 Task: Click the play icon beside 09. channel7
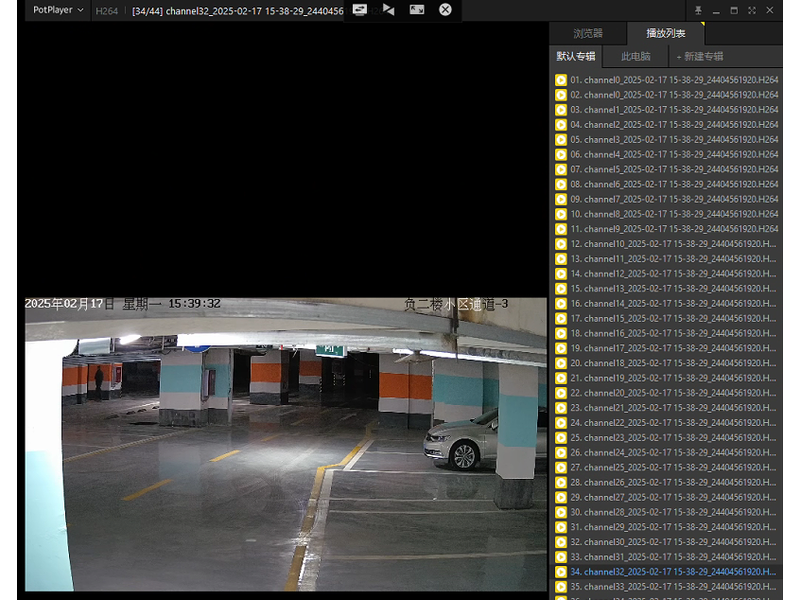[x=561, y=199]
